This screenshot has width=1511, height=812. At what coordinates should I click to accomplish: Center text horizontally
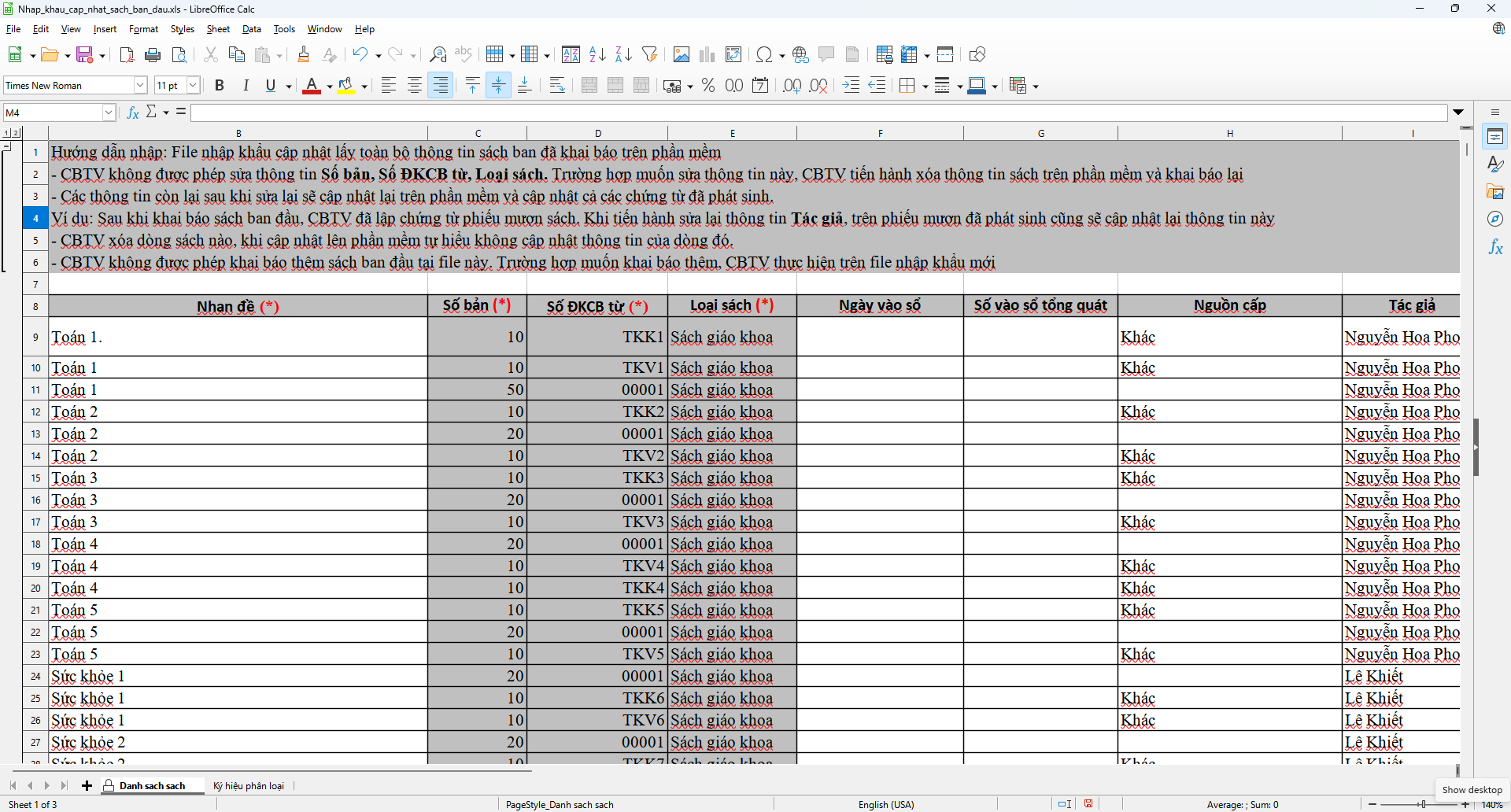(x=415, y=85)
